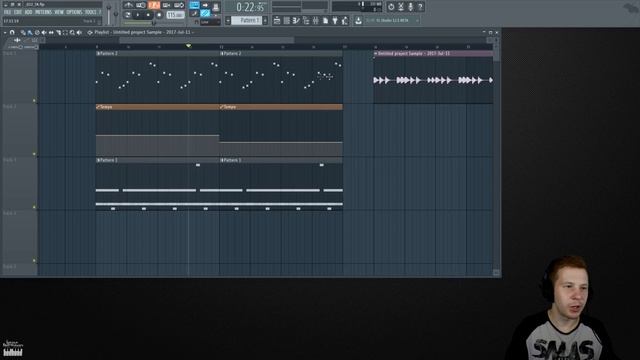Open the playlist clip source selector icon

[90, 32]
